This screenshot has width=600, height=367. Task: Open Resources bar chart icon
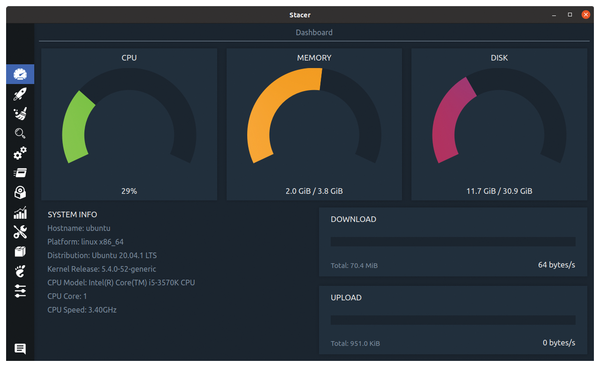pos(20,212)
